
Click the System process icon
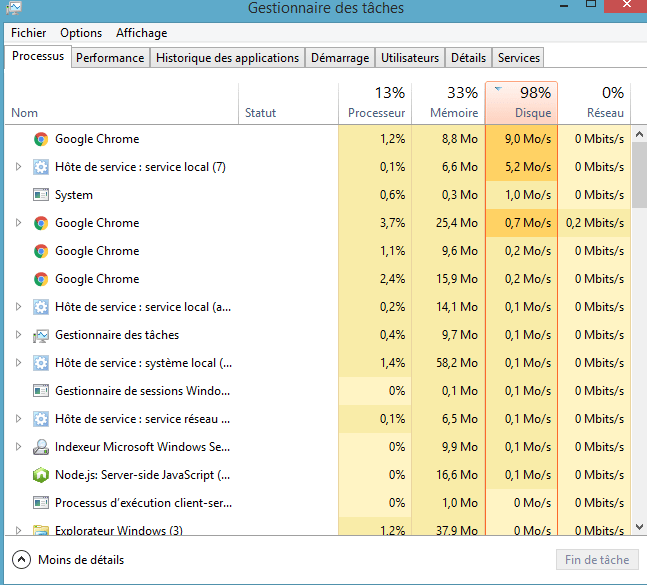pyautogui.click(x=41, y=195)
